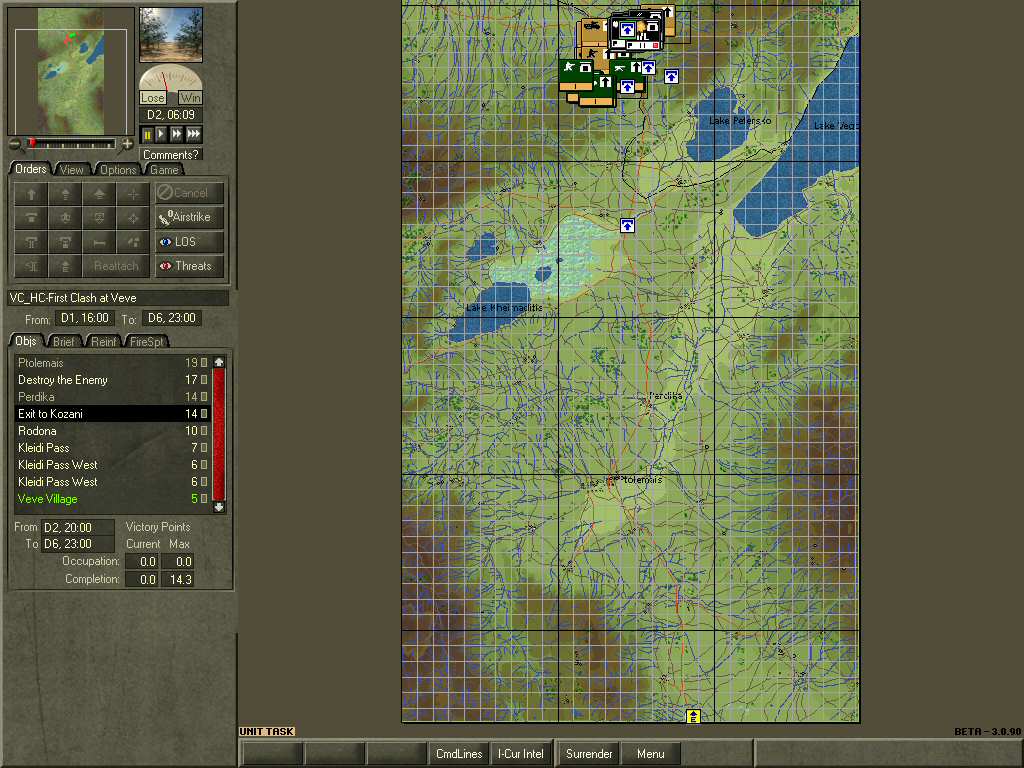Click the map zoom slider handle
This screenshot has height=768, width=1024.
(x=31, y=142)
